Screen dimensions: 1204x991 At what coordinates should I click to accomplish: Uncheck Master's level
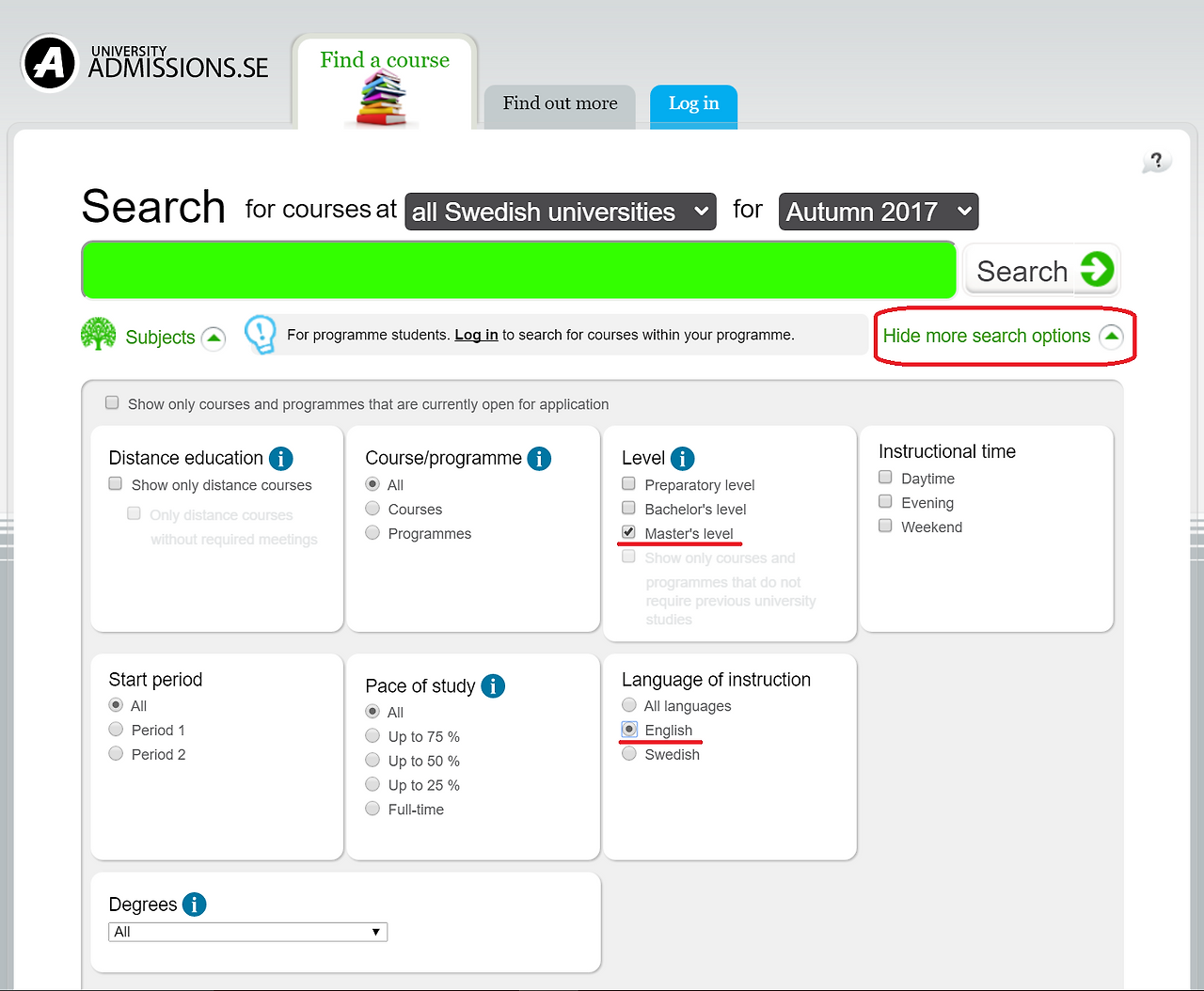pos(628,532)
